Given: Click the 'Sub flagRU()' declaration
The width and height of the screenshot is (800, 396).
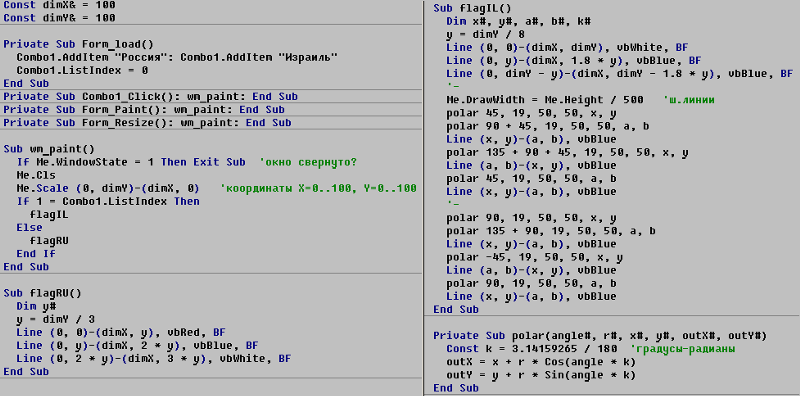Looking at the screenshot, I should pyautogui.click(x=42, y=293).
